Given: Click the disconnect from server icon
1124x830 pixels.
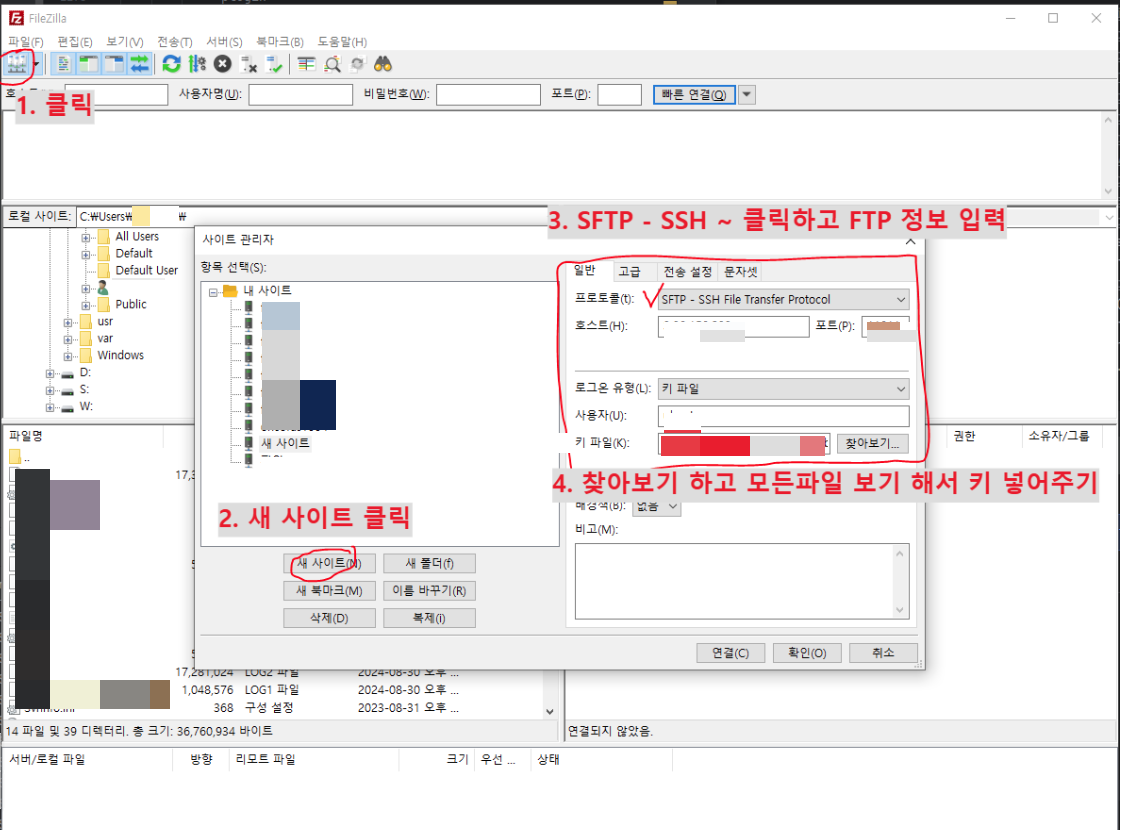Looking at the screenshot, I should point(249,65).
